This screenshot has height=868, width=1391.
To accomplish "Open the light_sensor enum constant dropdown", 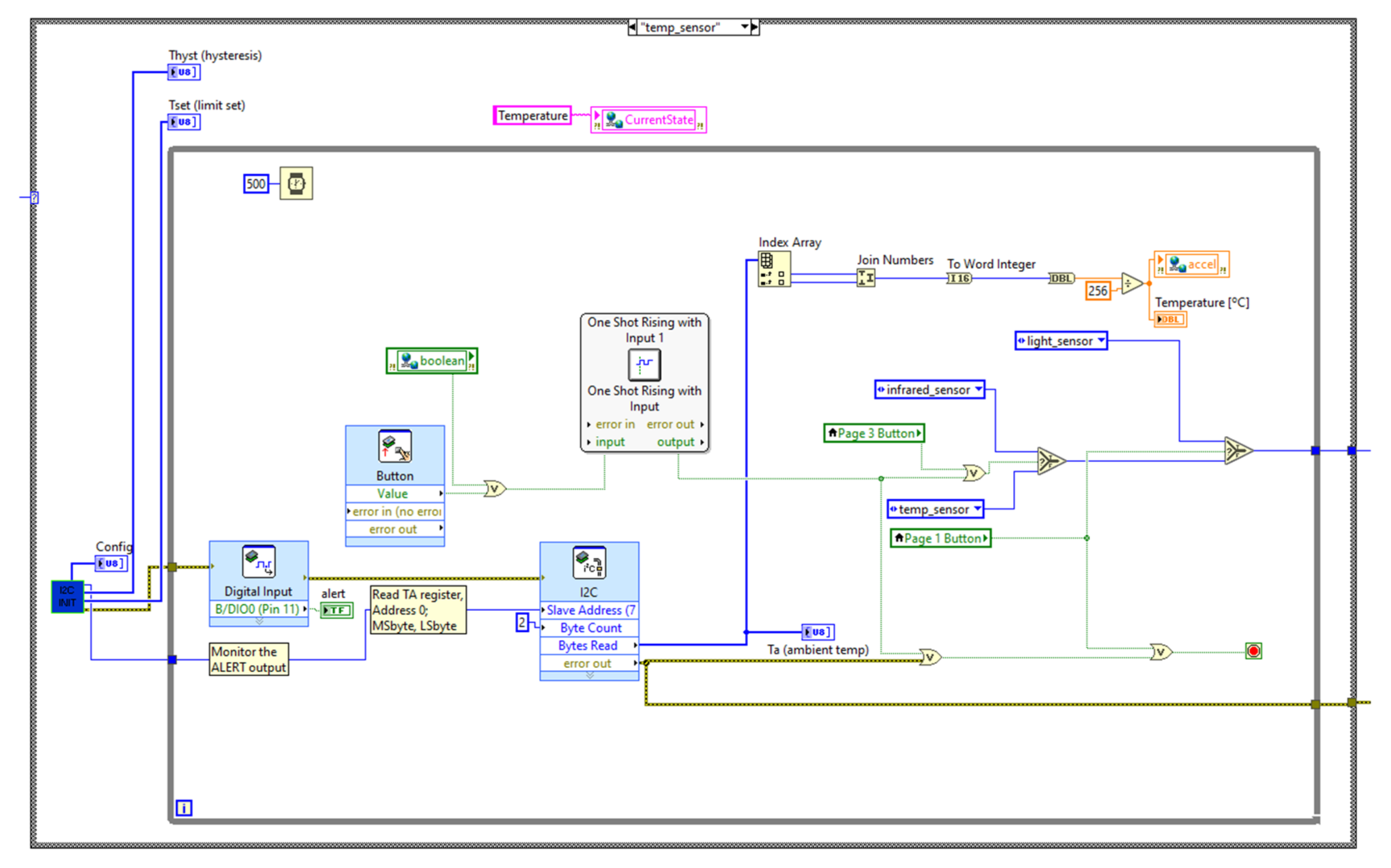I will [x=1101, y=341].
